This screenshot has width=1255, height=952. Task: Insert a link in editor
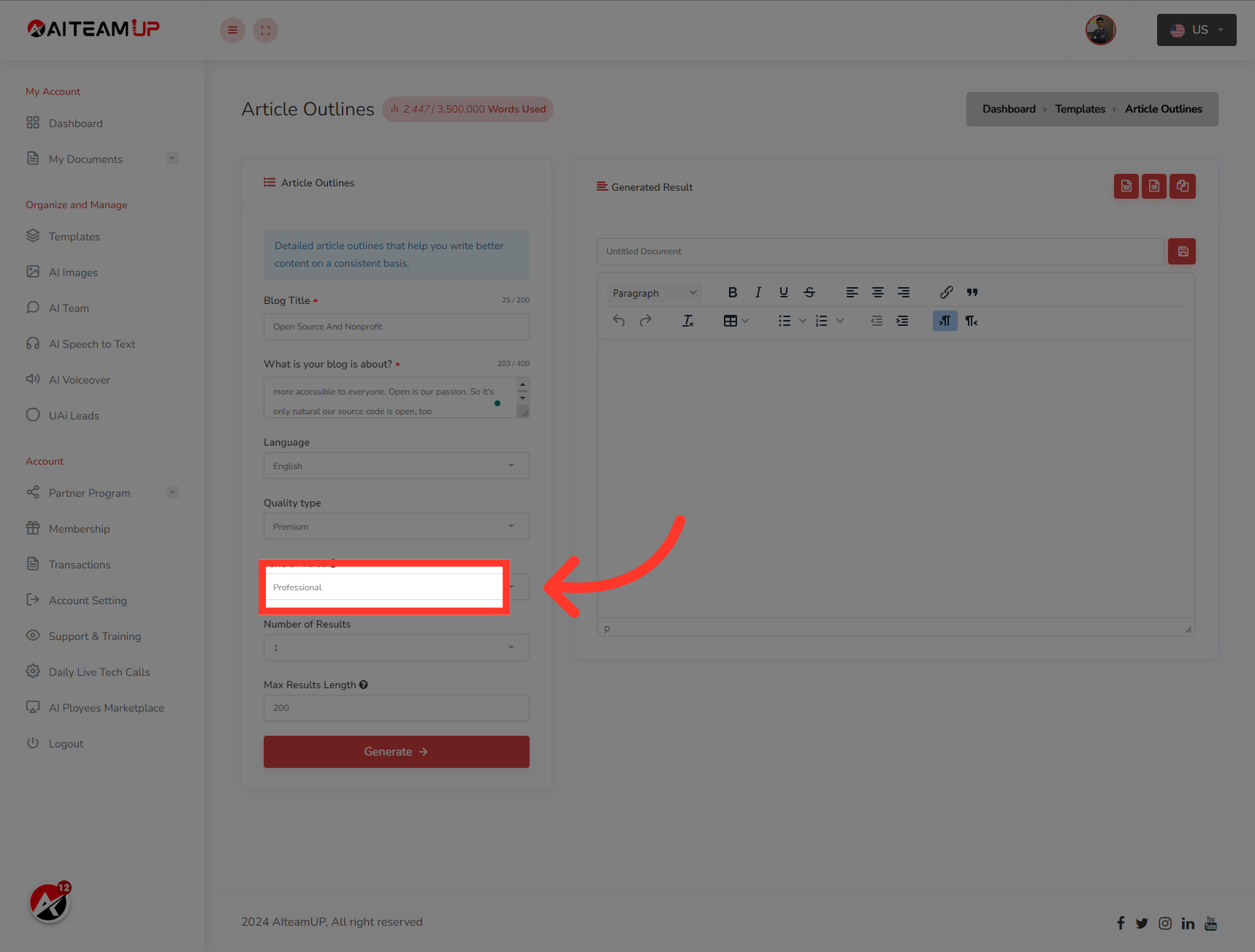tap(947, 292)
